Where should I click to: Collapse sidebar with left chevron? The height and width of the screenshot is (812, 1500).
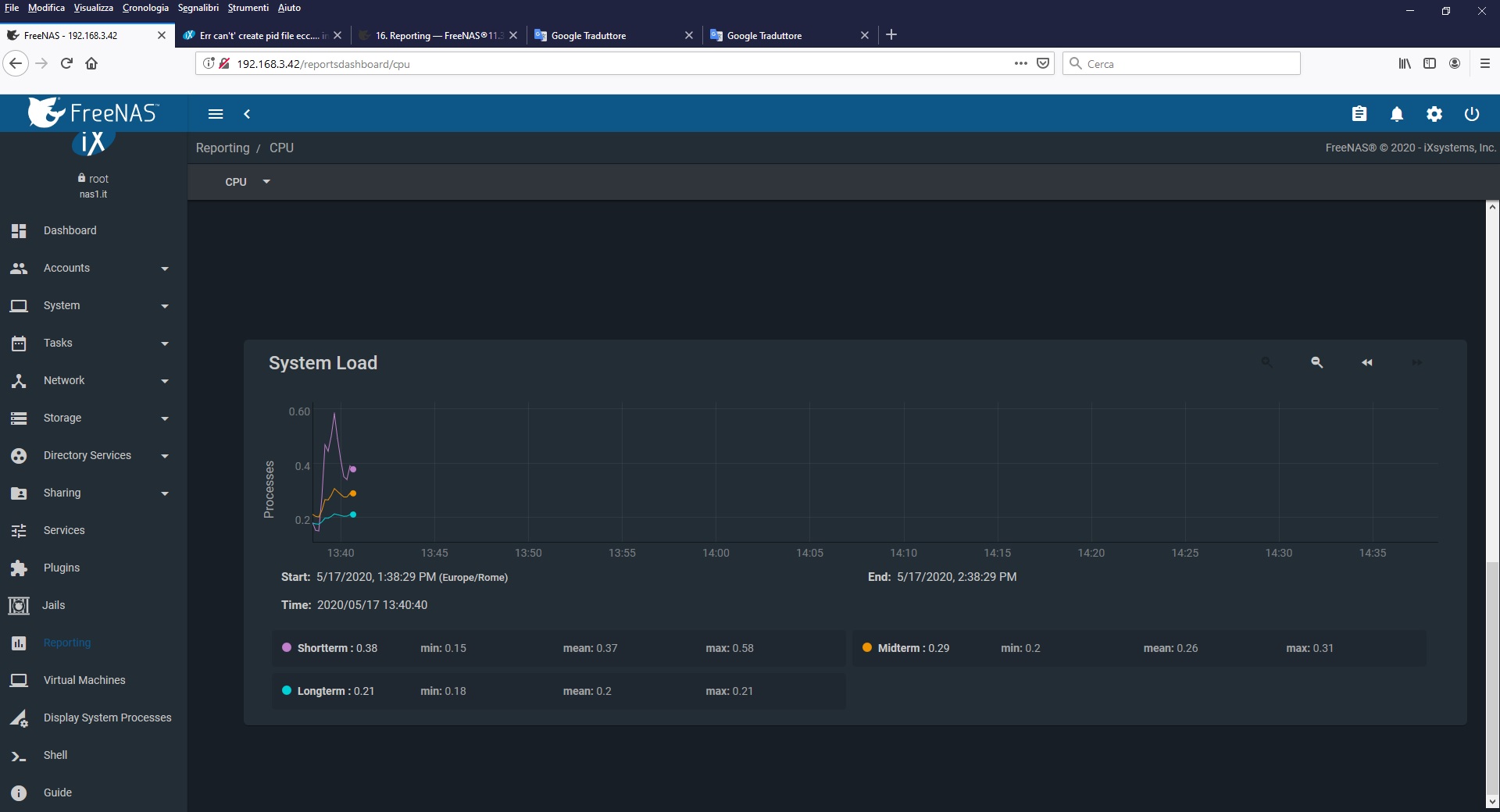point(247,114)
